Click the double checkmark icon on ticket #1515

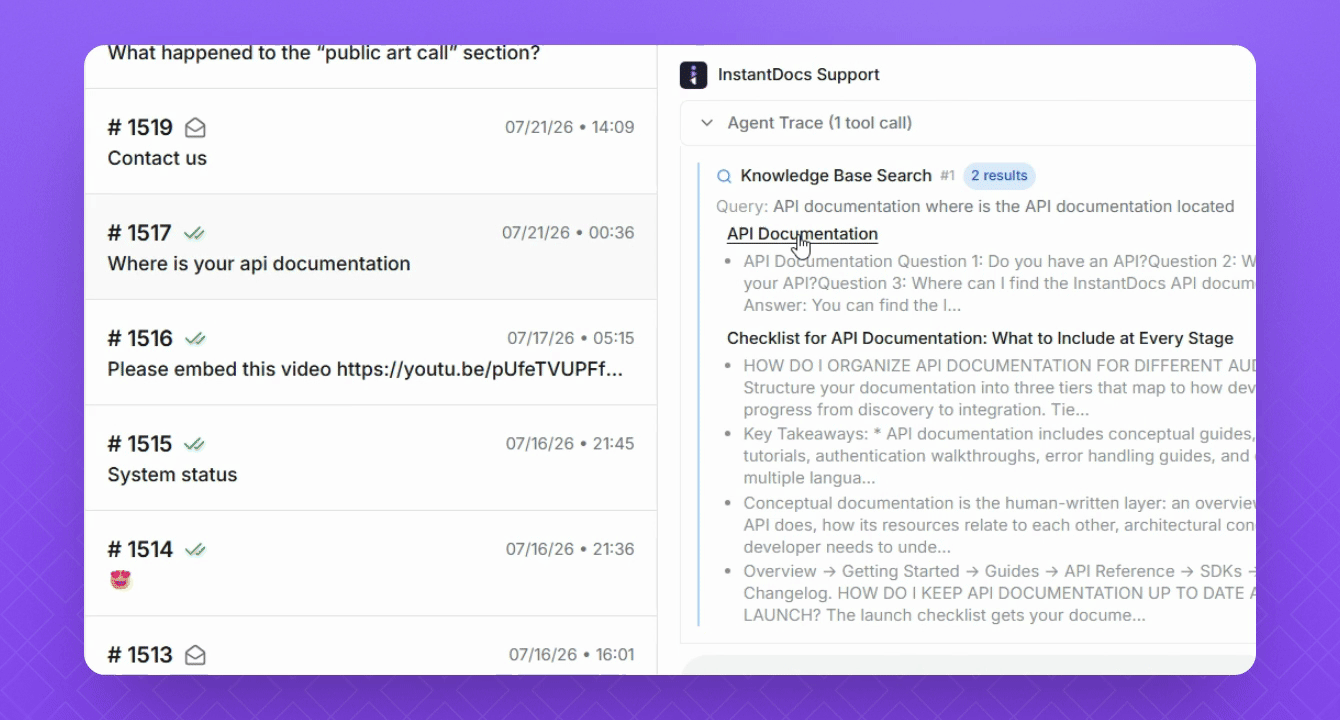[x=195, y=444]
